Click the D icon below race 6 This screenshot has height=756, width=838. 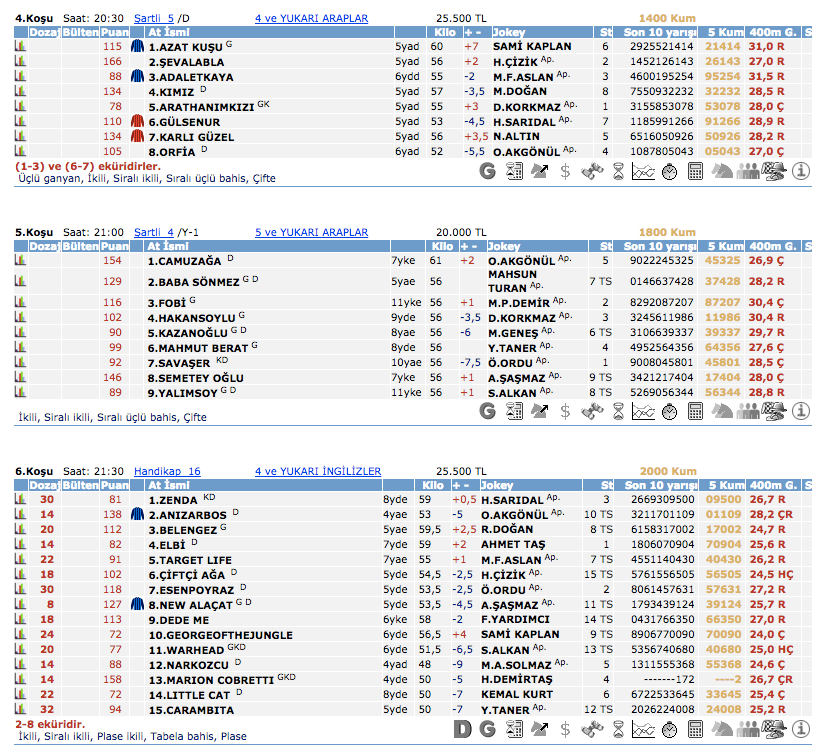coord(462,731)
